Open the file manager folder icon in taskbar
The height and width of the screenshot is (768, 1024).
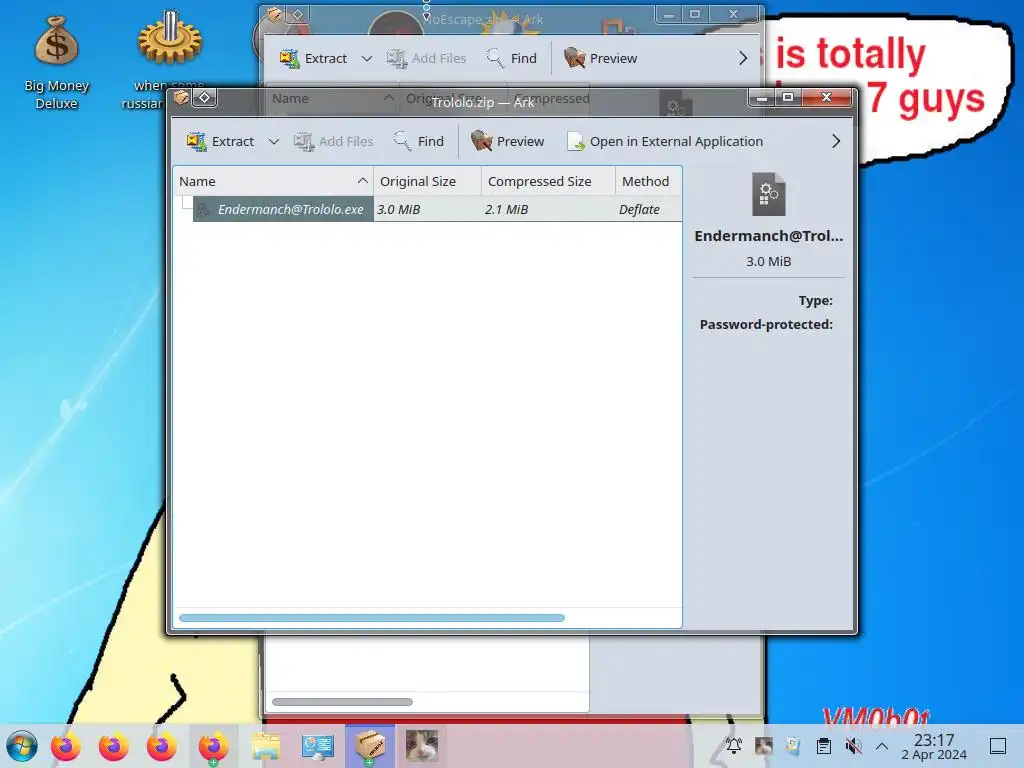click(266, 746)
